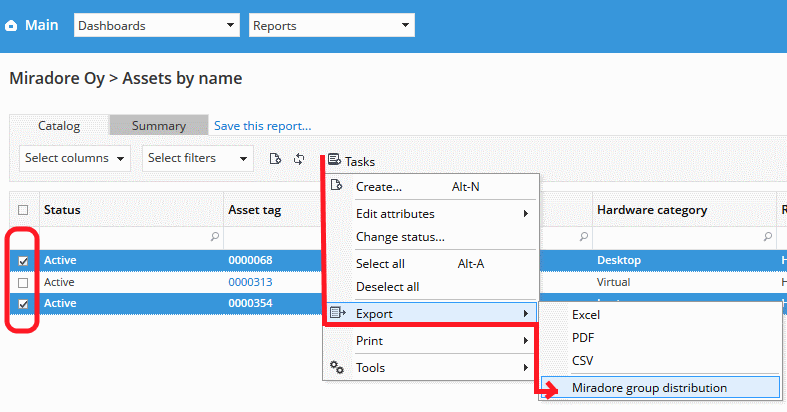Viewport: 787px width, 412px height.
Task: Click the Main home icon
Action: click(x=11, y=26)
